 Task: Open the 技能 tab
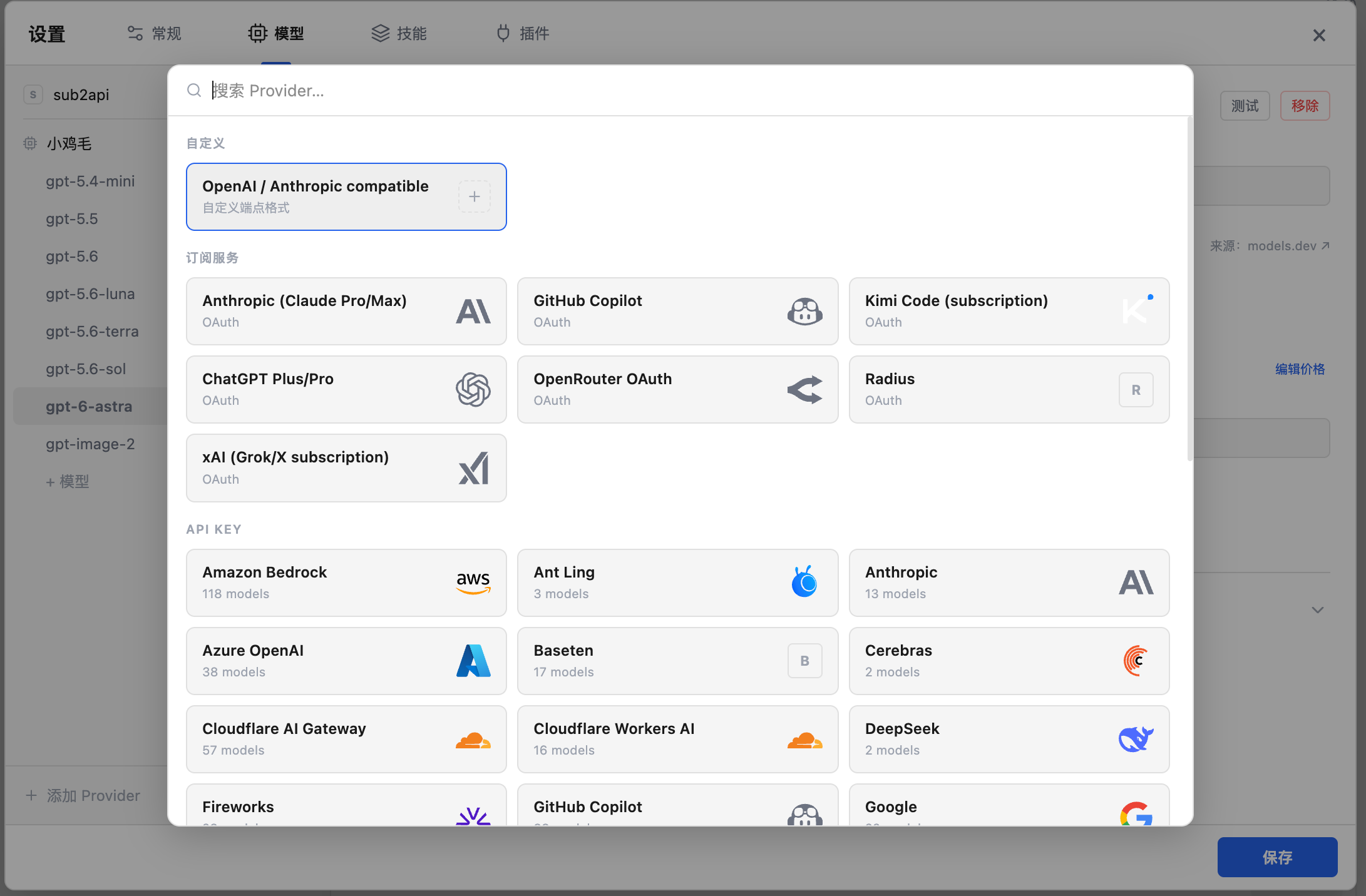coord(399,33)
